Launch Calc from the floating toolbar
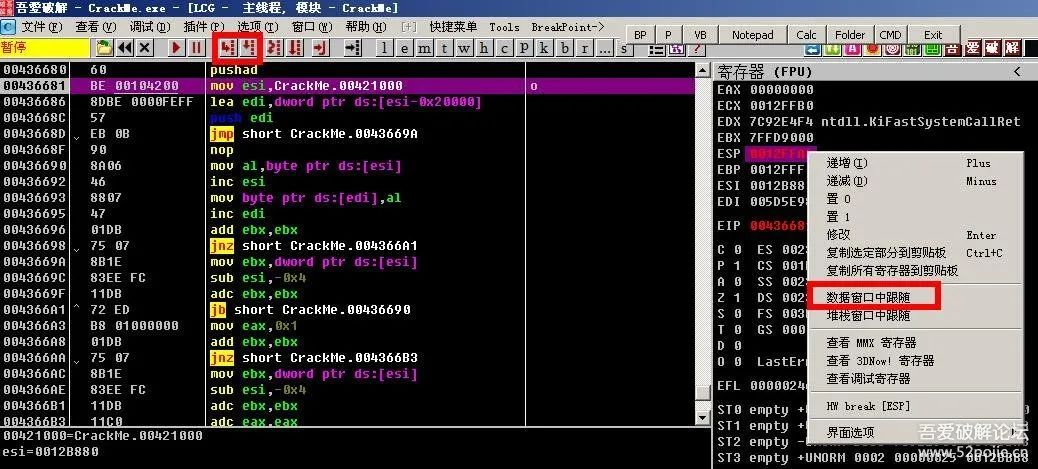Image resolution: width=1038 pixels, height=469 pixels. click(806, 34)
